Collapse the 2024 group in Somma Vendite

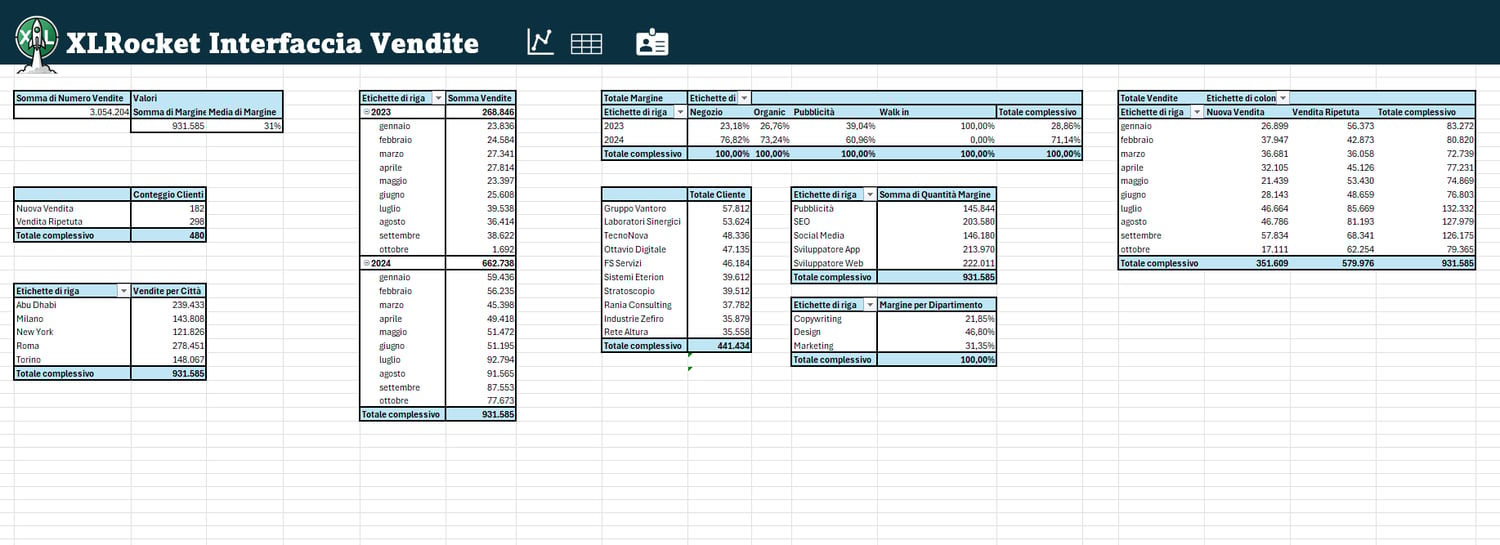[366, 262]
